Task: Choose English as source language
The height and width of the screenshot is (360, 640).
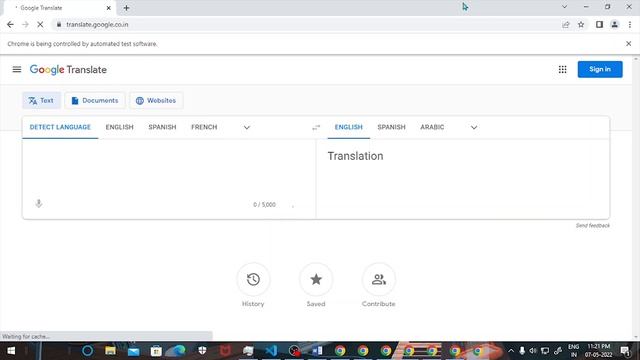Action: click(x=120, y=127)
